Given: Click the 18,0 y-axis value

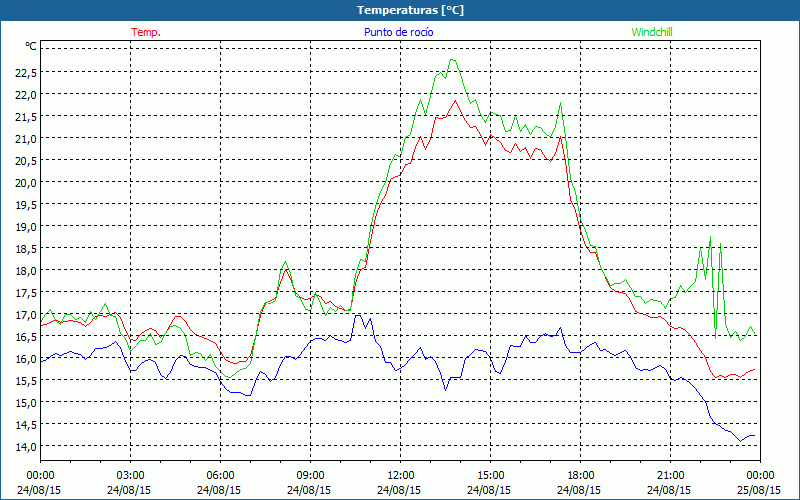Looking at the screenshot, I should click(26, 270).
